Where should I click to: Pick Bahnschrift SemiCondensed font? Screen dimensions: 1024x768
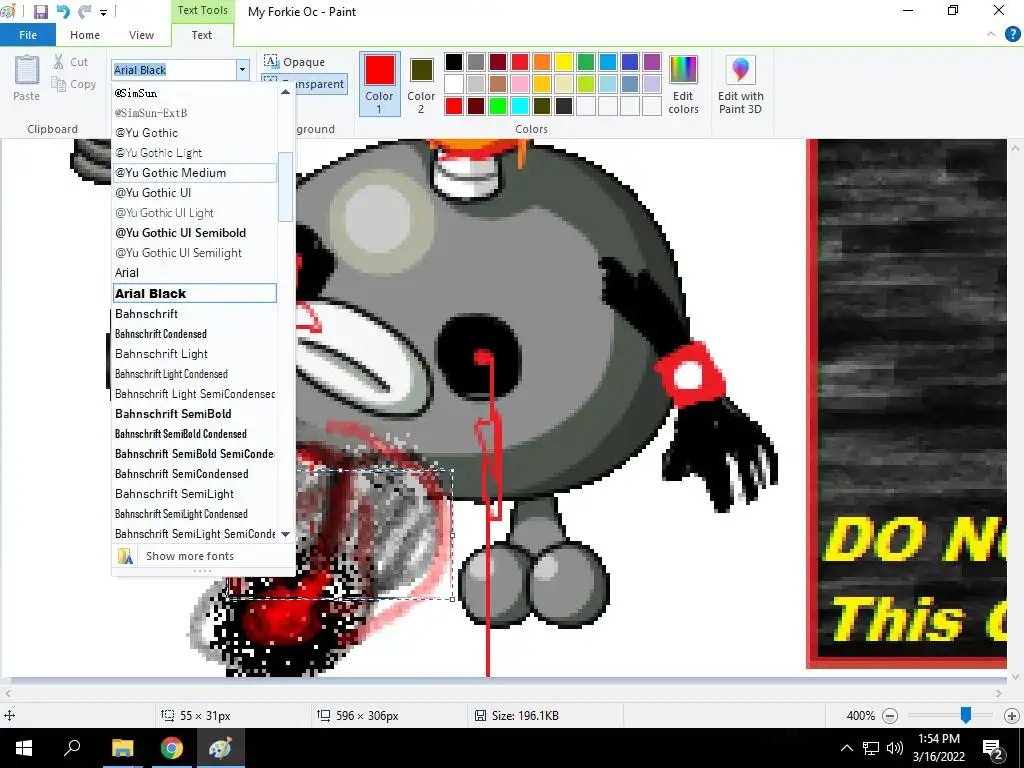pos(195,473)
